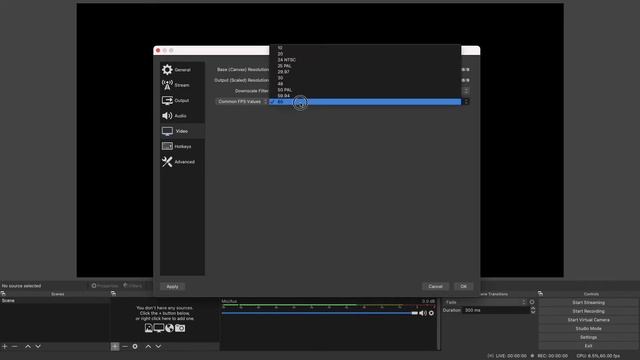Viewport: 640px width, 360px height.
Task: Click the Scenes dock pop-out icon
Action: pos(3,293)
